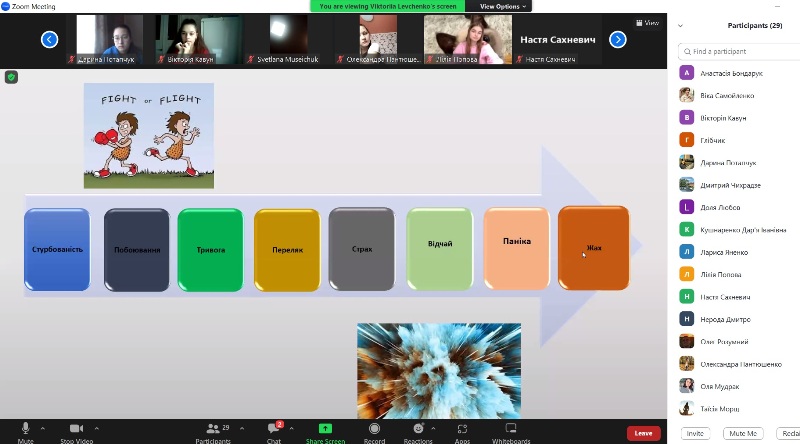Start recording with Record icon
The width and height of the screenshot is (800, 444).
coord(374,429)
